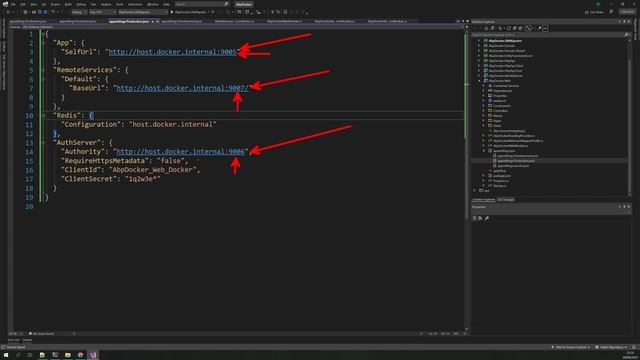Toggle Preview Selected Items in Solution Explorer toolbar

(x=545, y=28)
